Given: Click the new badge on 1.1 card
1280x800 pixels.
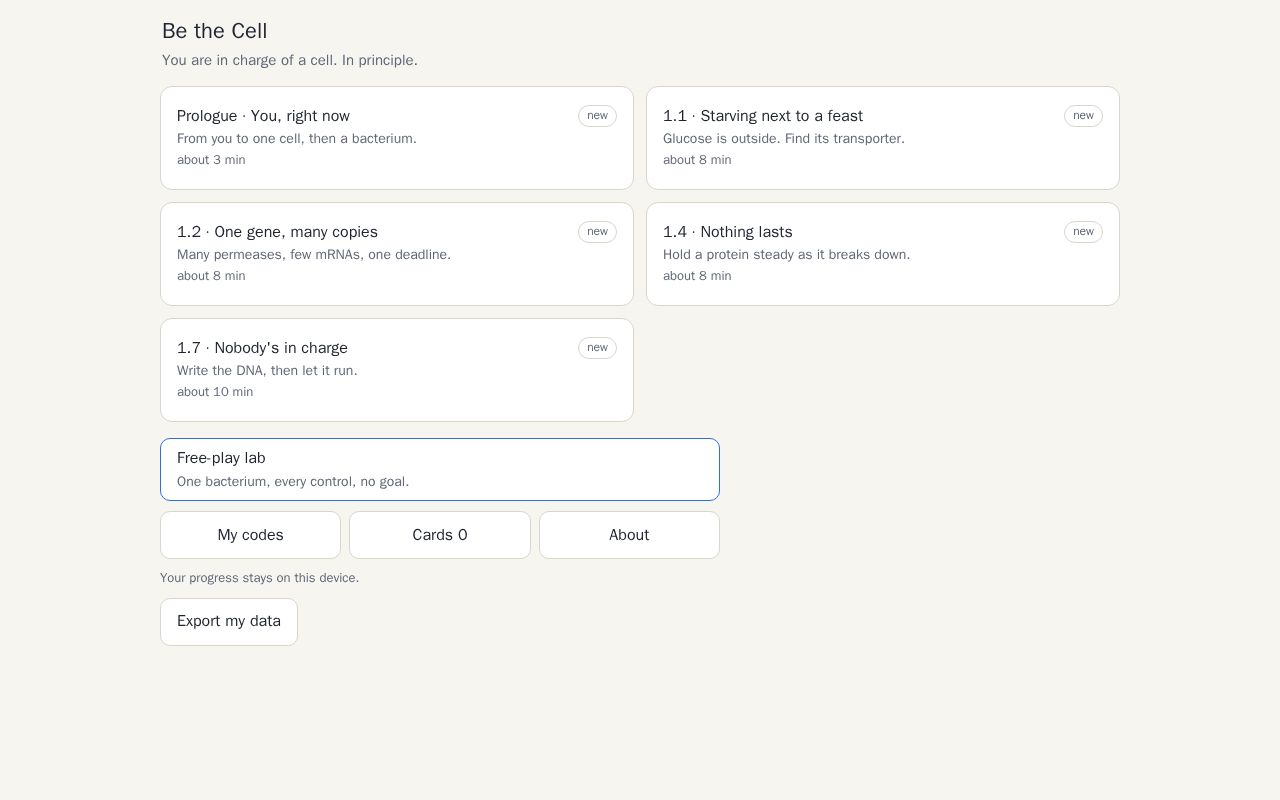Looking at the screenshot, I should [x=1083, y=116].
